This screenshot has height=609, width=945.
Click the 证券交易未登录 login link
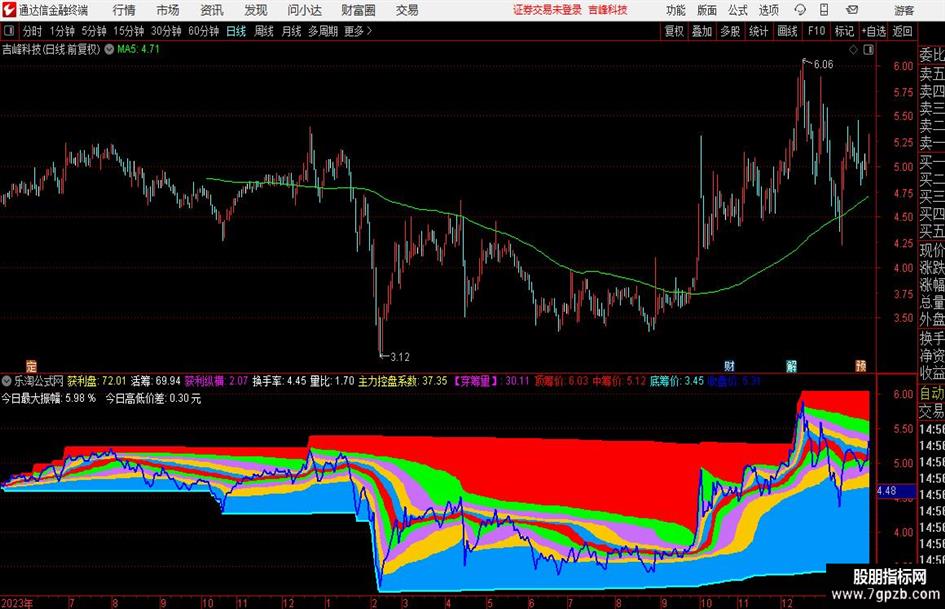coord(547,10)
